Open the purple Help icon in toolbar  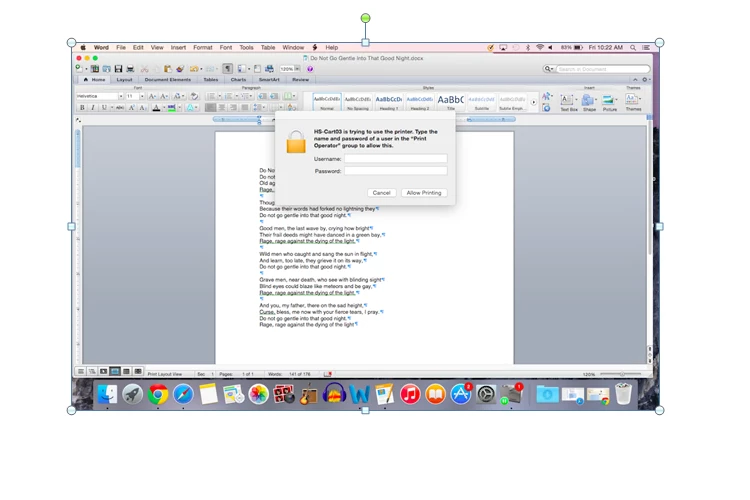[x=310, y=69]
